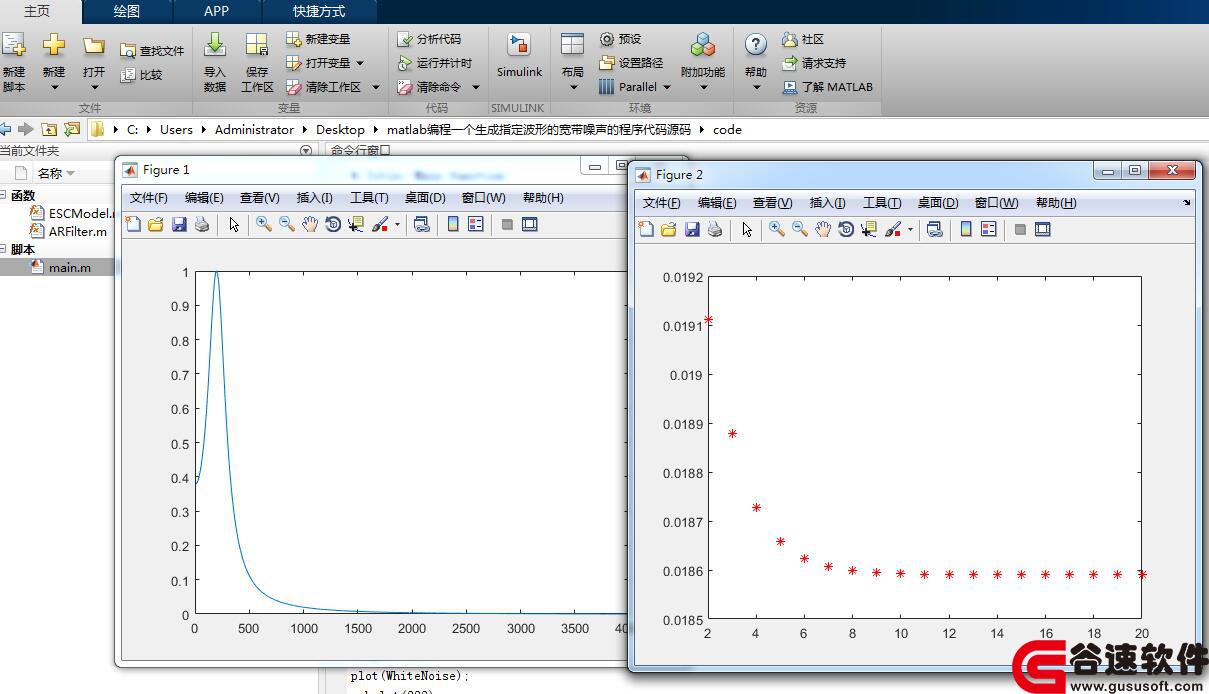Expand the Clear Commands (清除命令) dropdown
This screenshot has width=1209, height=694.
click(x=476, y=87)
